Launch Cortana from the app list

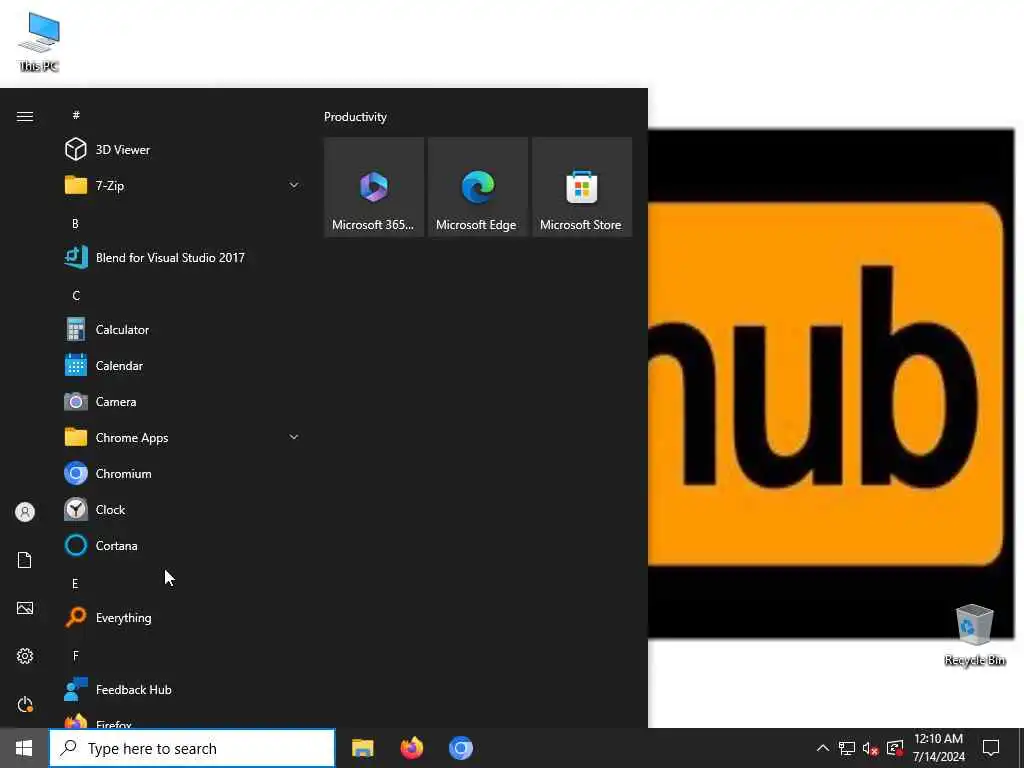(182, 545)
